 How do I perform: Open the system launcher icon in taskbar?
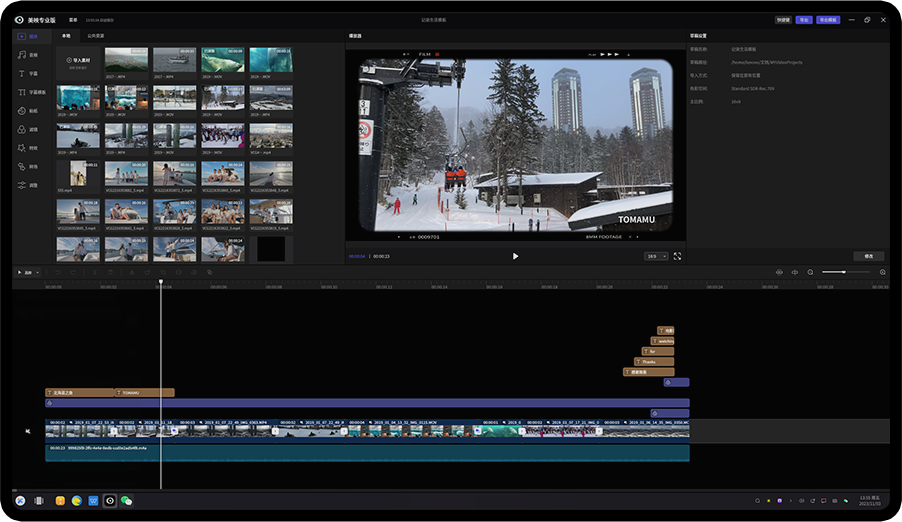(x=20, y=501)
